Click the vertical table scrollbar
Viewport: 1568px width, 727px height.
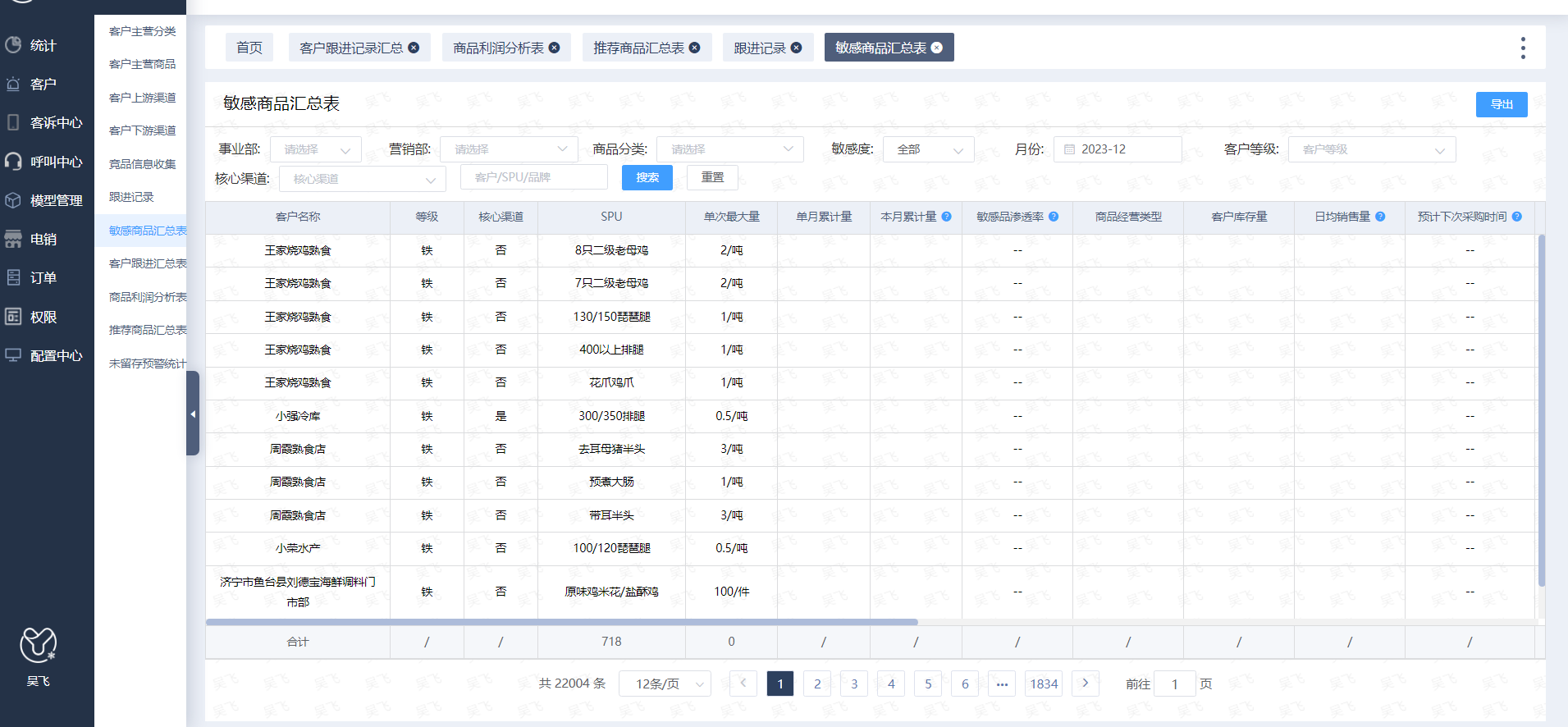[x=1541, y=410]
